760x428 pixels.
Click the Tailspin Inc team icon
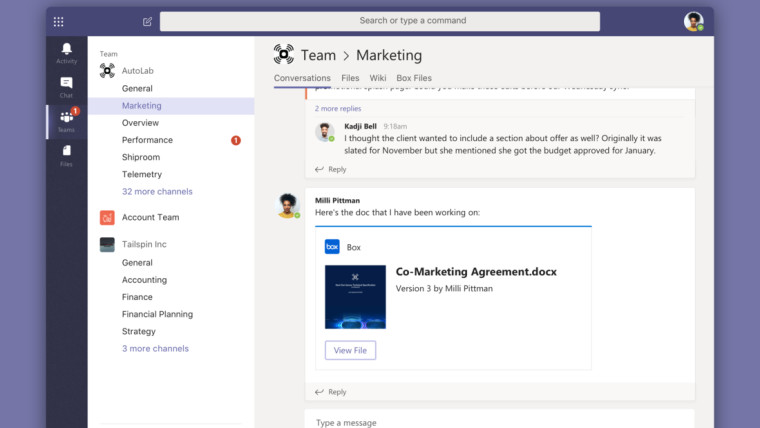(x=107, y=244)
